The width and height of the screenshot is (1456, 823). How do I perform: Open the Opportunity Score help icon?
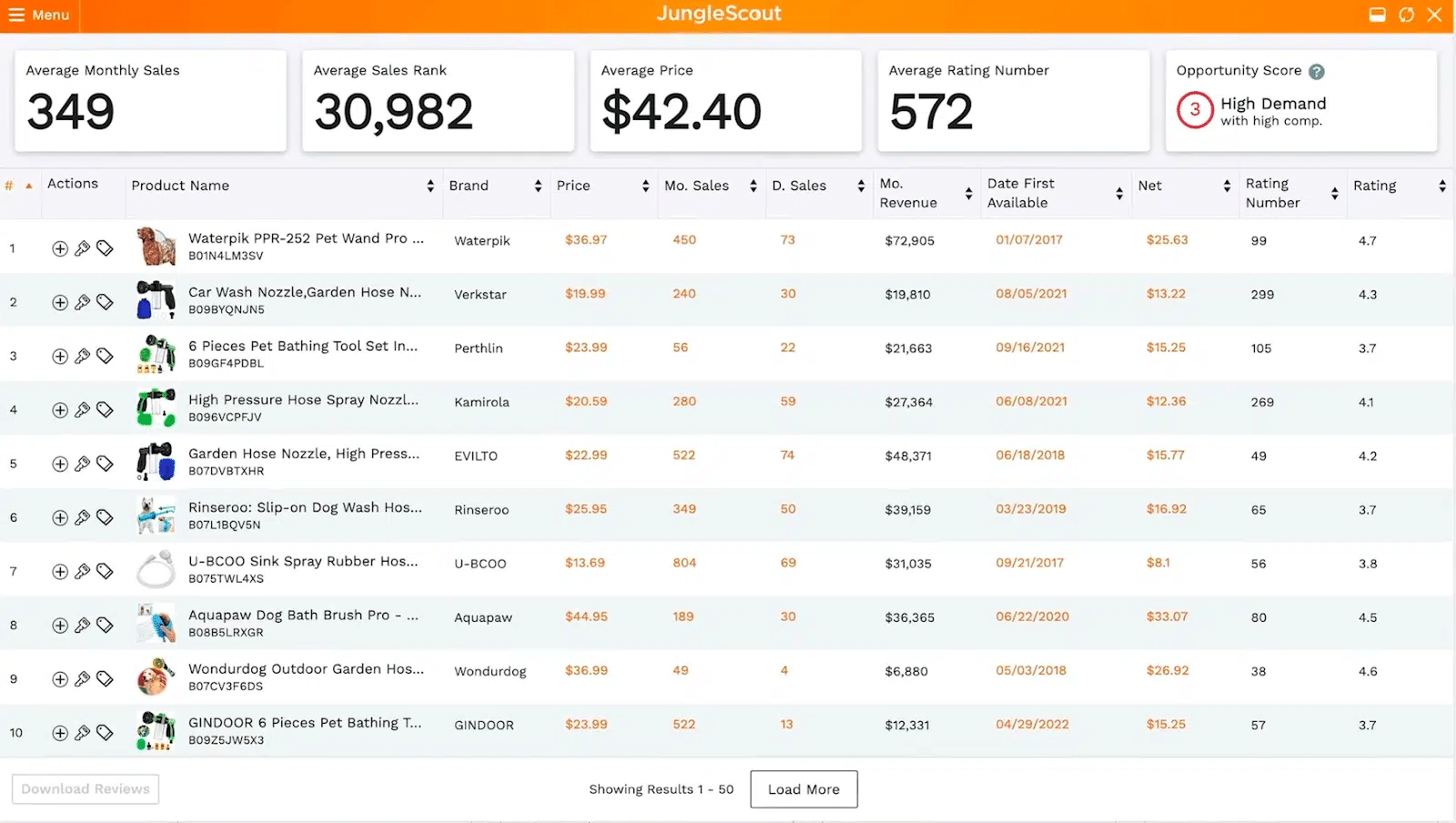click(1317, 72)
